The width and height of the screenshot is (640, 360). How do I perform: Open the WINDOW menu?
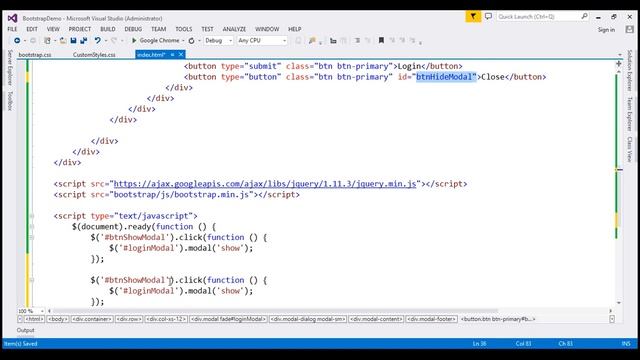267,29
